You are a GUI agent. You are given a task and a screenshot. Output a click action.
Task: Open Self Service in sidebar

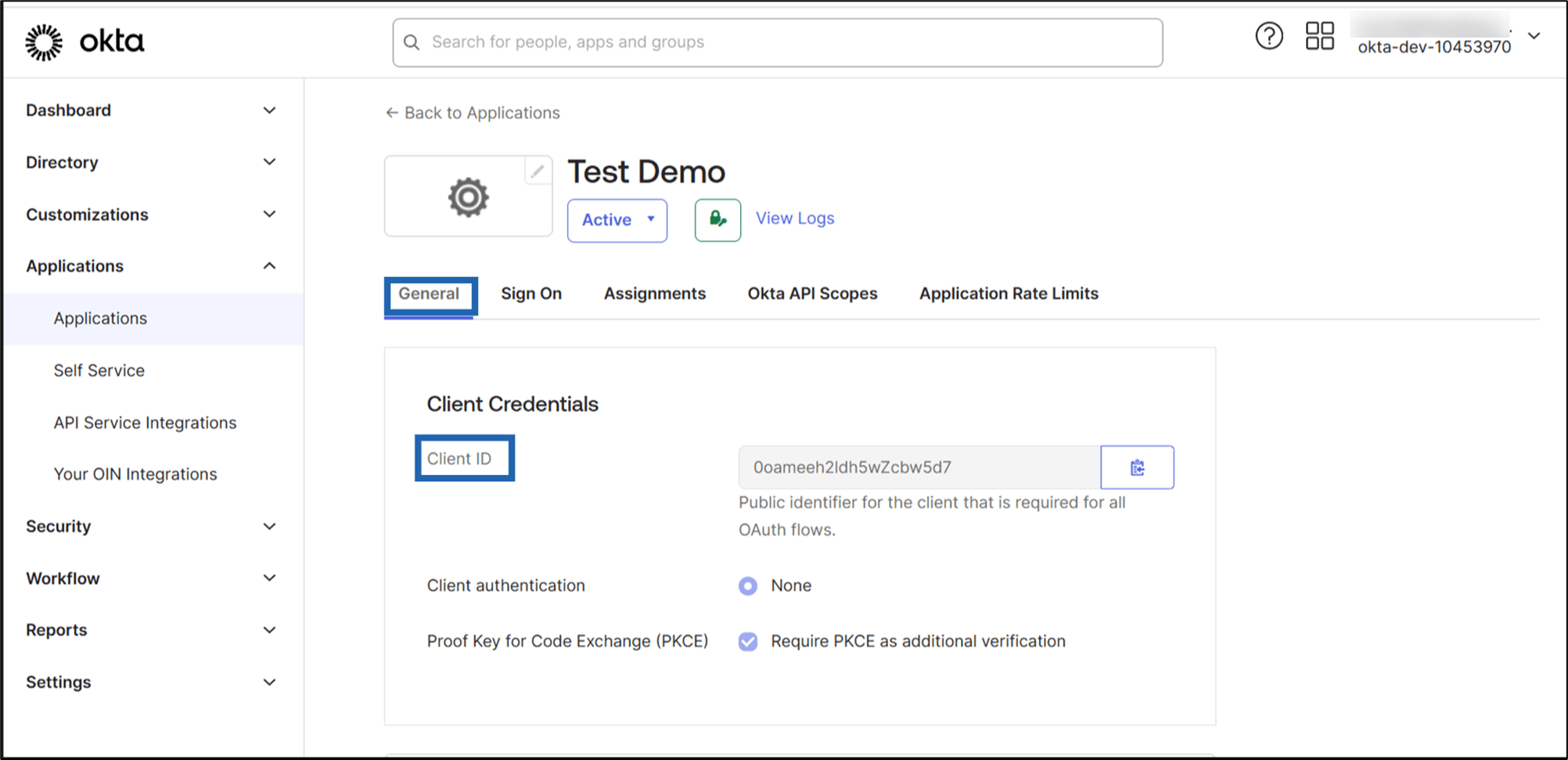click(99, 371)
